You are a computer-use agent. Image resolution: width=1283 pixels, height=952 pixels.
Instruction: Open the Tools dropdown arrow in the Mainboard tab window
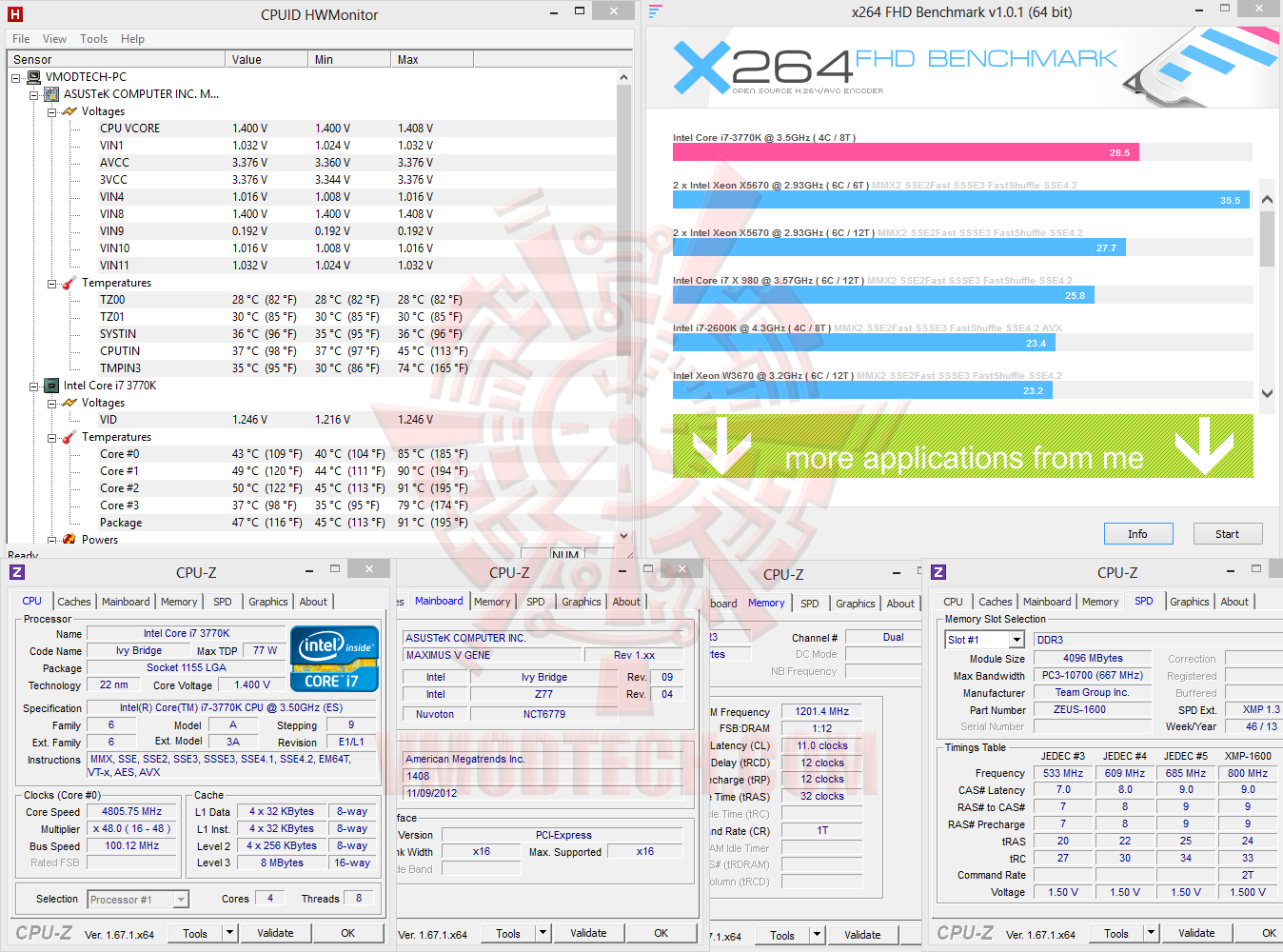(x=543, y=933)
